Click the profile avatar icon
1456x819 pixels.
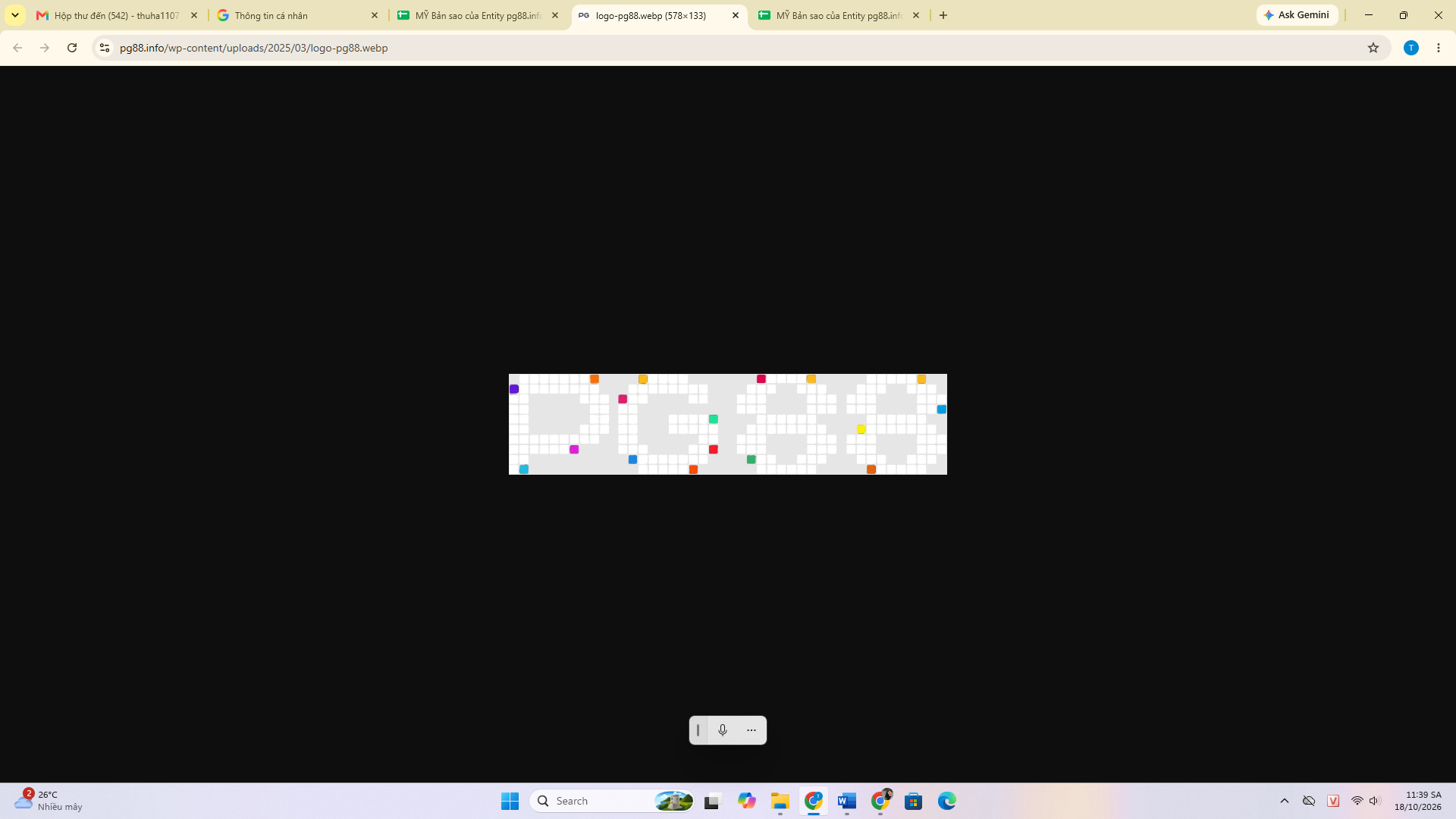pyautogui.click(x=1410, y=48)
